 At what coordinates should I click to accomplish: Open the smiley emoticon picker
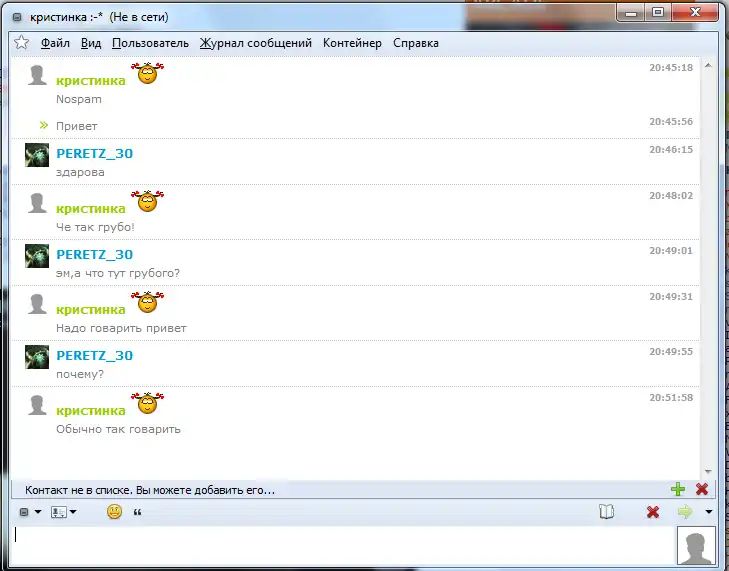tap(114, 512)
